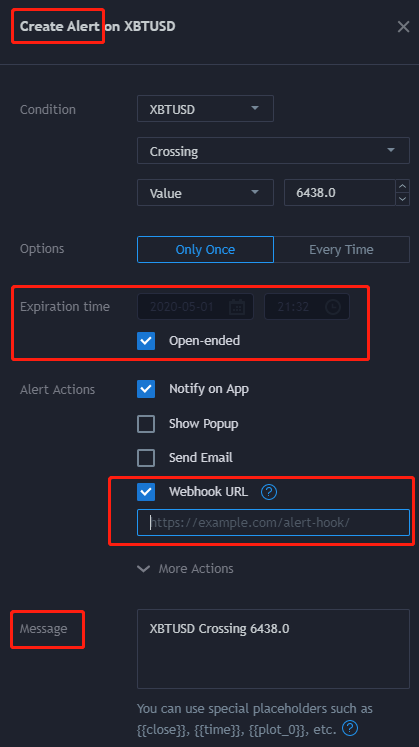Open the expiration date calendar icon
This screenshot has height=747, width=419.
[237, 307]
